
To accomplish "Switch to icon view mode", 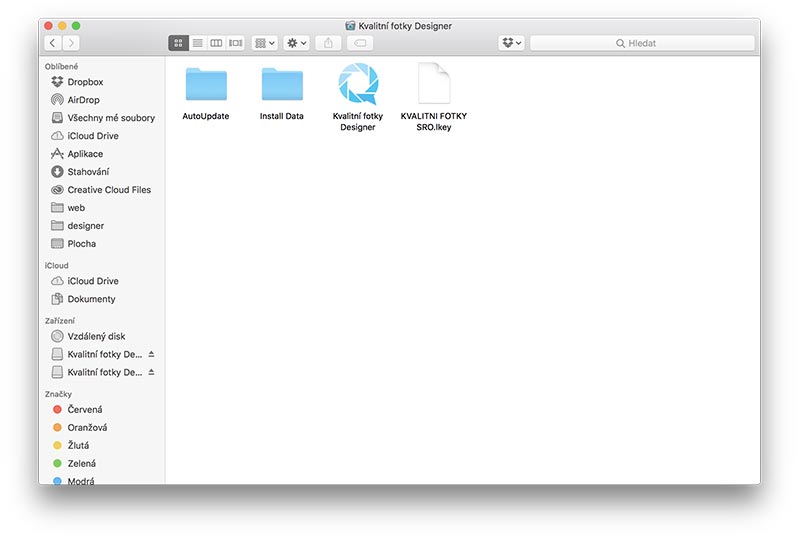I will click(178, 43).
